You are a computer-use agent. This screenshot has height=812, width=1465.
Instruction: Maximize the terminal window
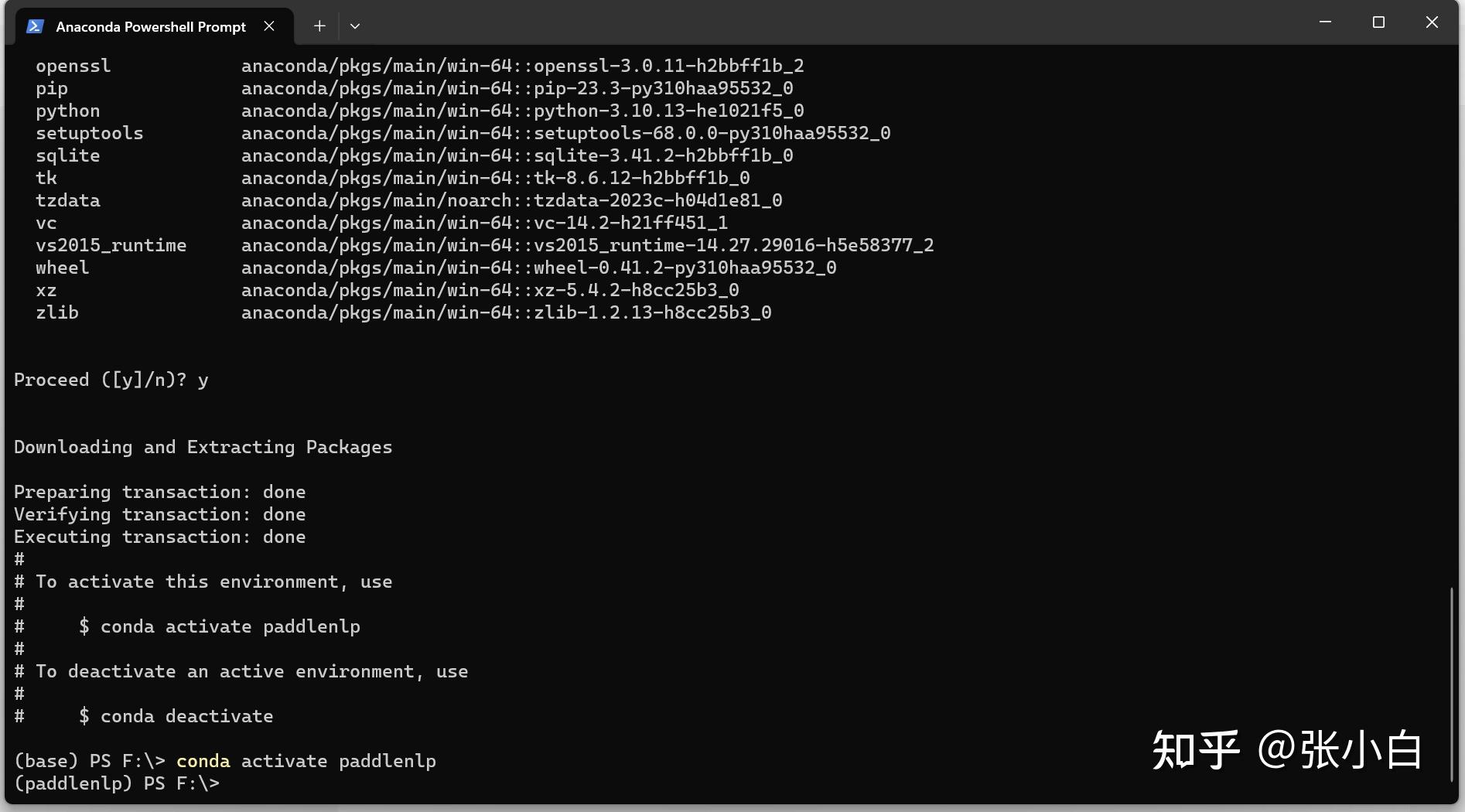coord(1378,22)
